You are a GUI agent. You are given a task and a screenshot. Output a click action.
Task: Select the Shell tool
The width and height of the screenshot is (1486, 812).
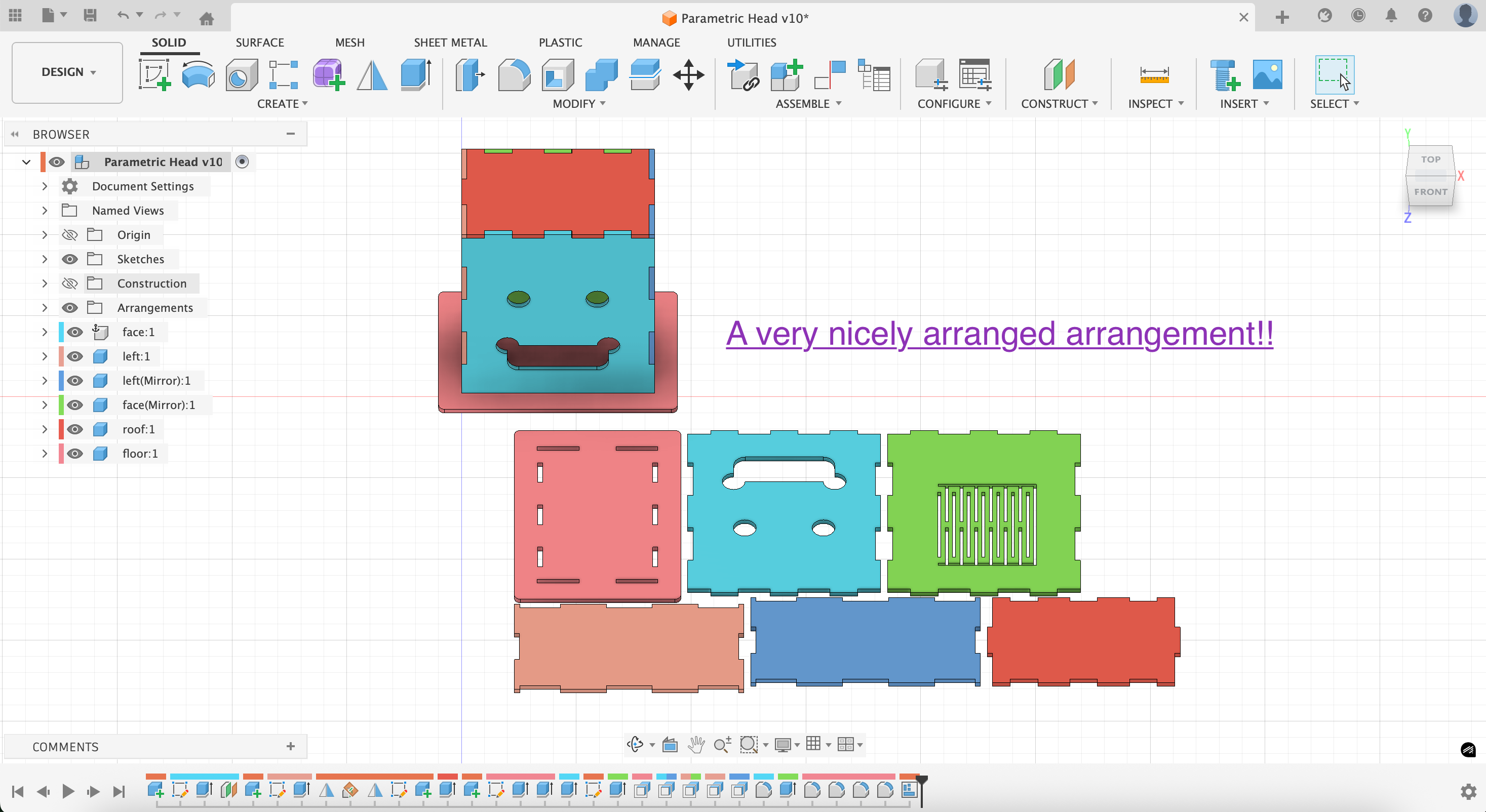pos(557,75)
